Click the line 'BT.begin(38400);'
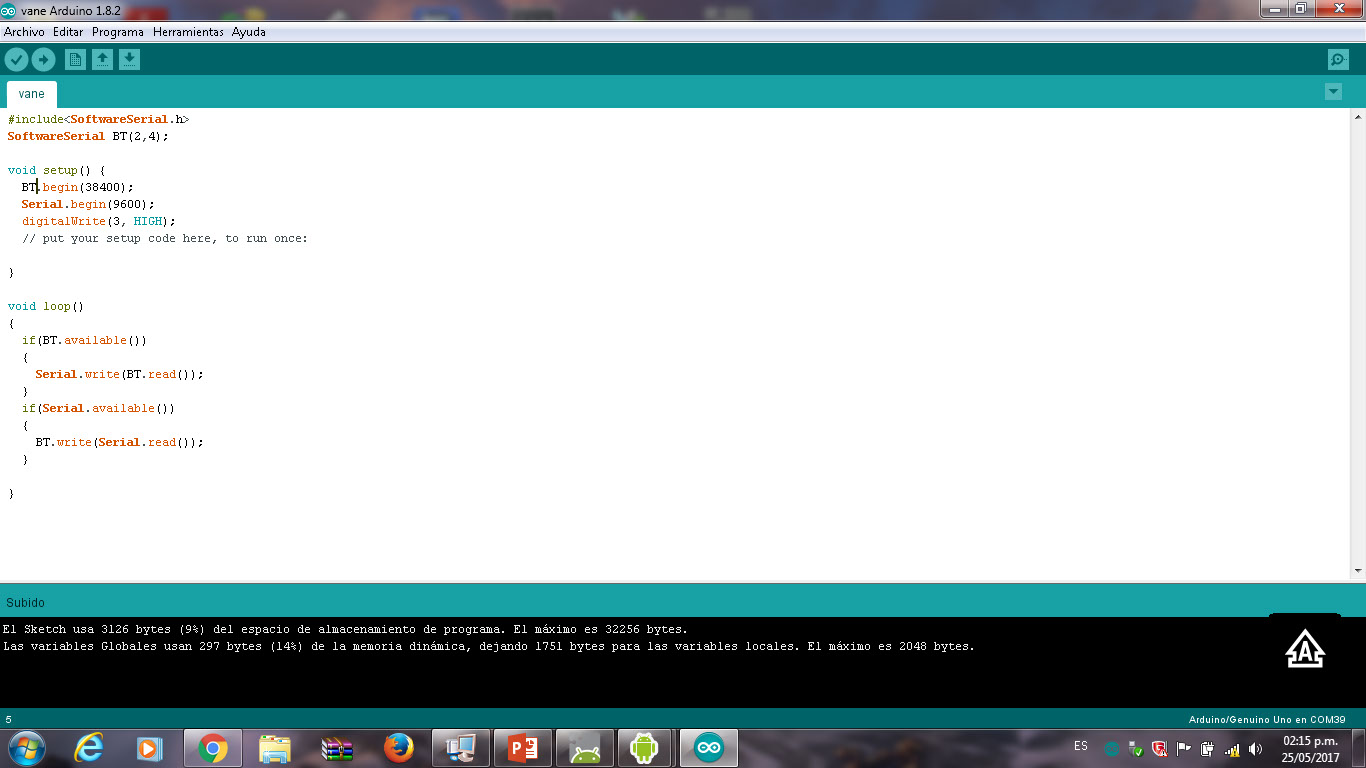Viewport: 1366px width, 768px height. (x=77, y=187)
